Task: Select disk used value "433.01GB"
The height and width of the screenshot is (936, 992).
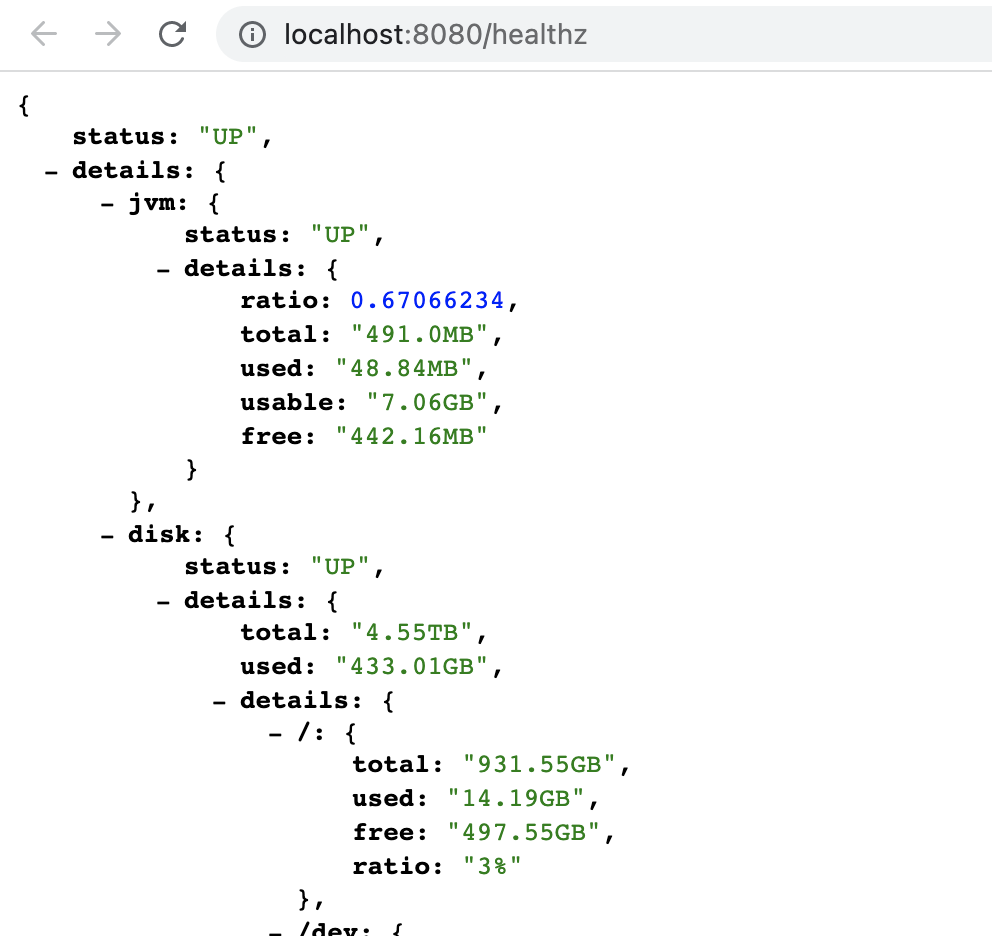Action: (x=411, y=666)
